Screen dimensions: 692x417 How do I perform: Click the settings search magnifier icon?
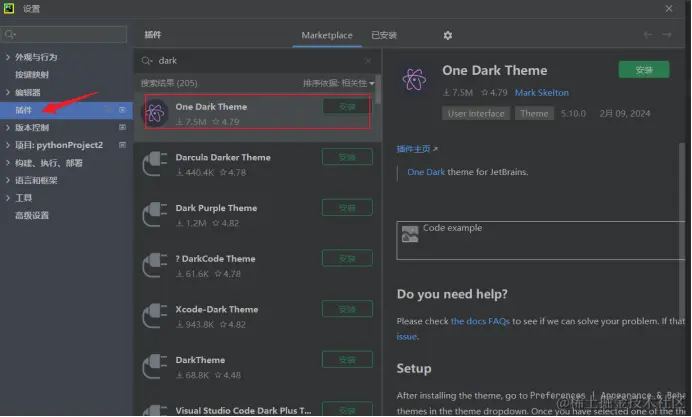click(x=10, y=34)
